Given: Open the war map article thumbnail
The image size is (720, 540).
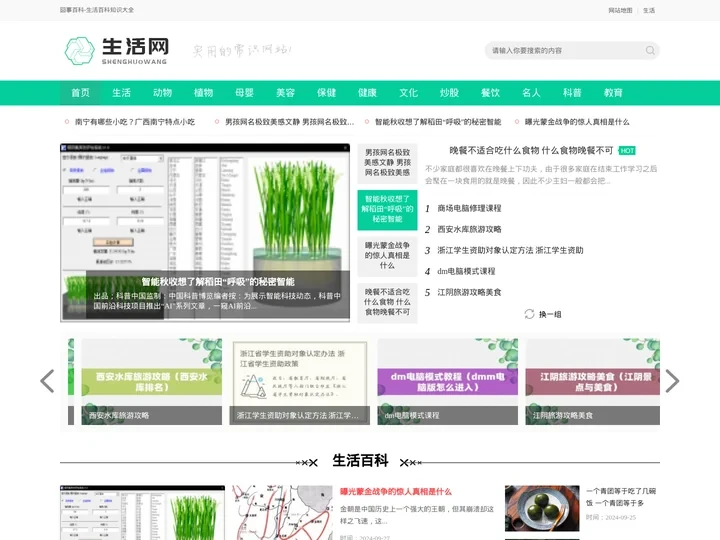Looking at the screenshot, I should pyautogui.click(x=282, y=512).
